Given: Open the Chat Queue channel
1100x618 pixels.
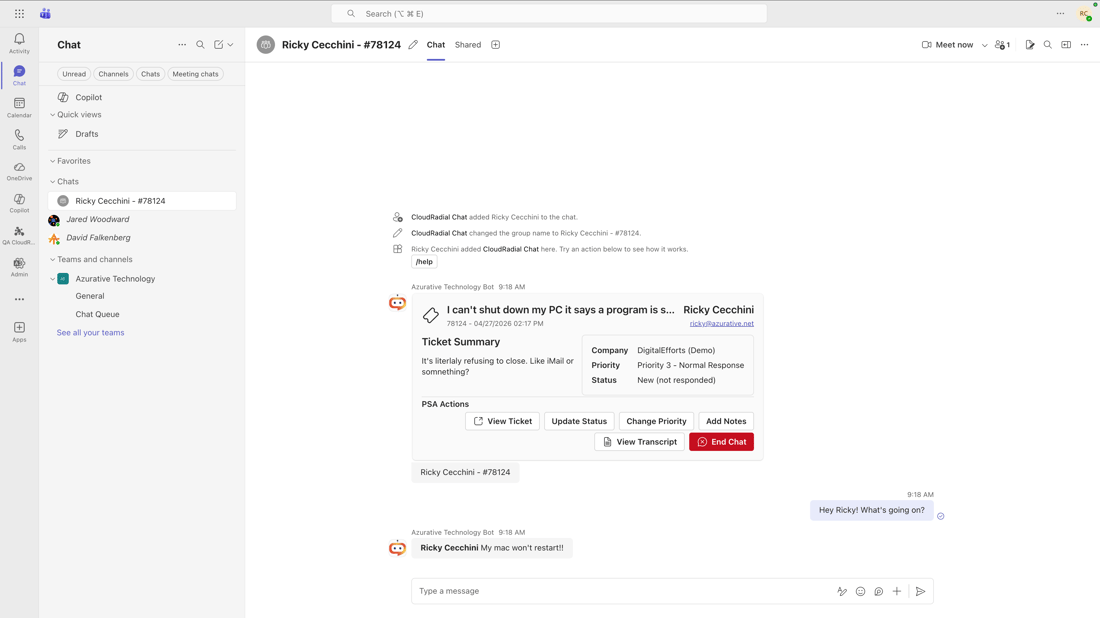Looking at the screenshot, I should click(x=97, y=313).
